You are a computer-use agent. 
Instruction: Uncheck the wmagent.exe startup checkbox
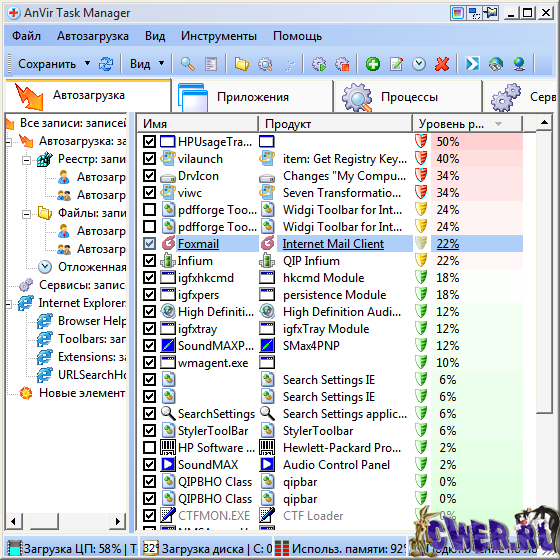[x=149, y=362]
